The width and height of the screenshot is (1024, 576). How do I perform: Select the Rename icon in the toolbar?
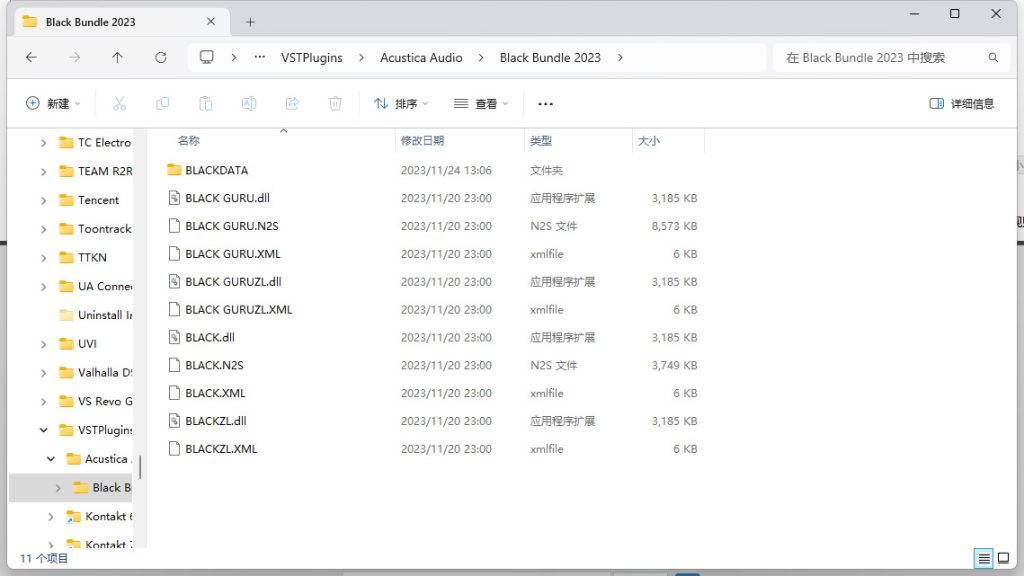pyautogui.click(x=249, y=103)
